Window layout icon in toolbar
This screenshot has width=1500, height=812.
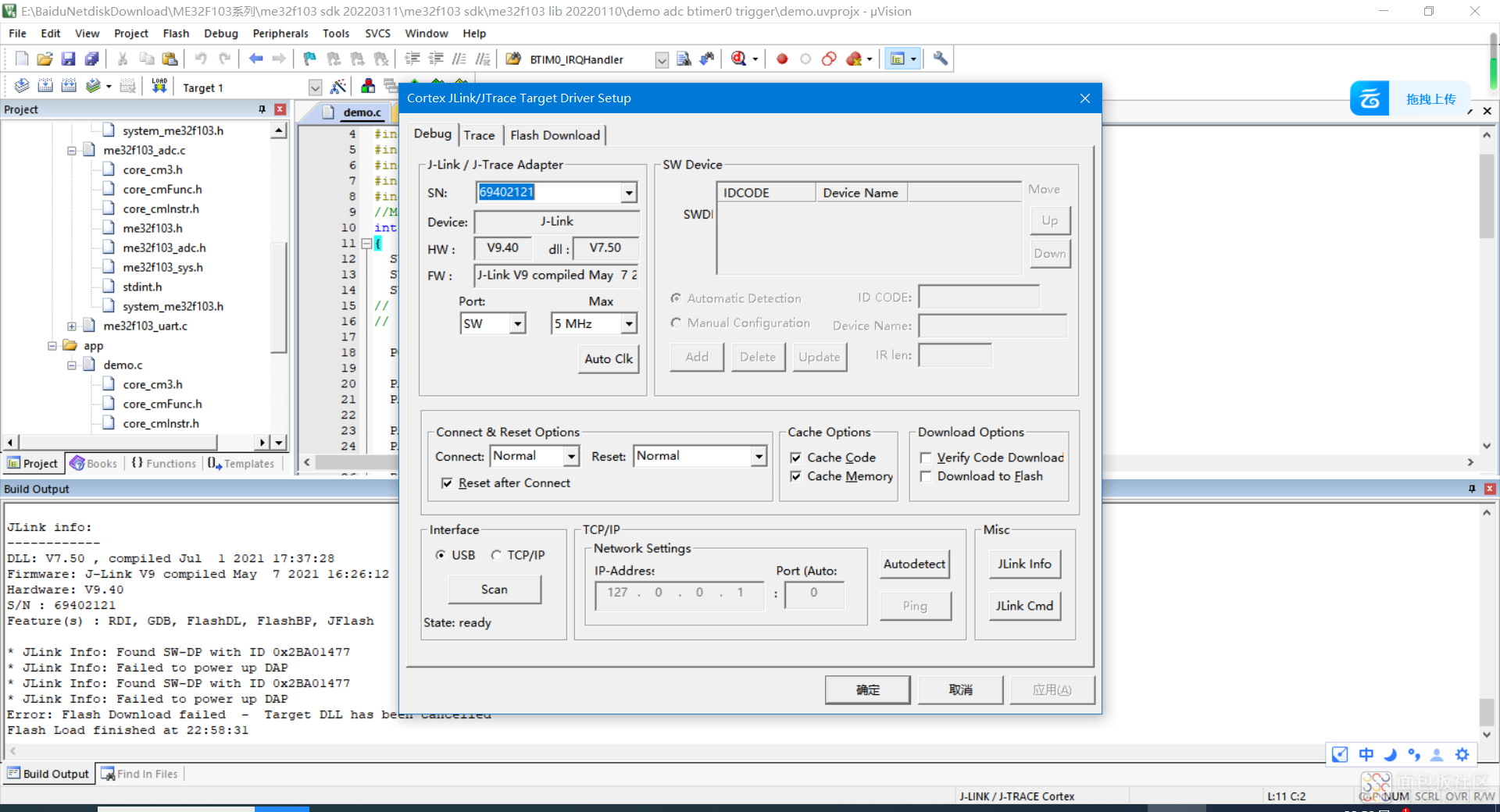[x=898, y=59]
